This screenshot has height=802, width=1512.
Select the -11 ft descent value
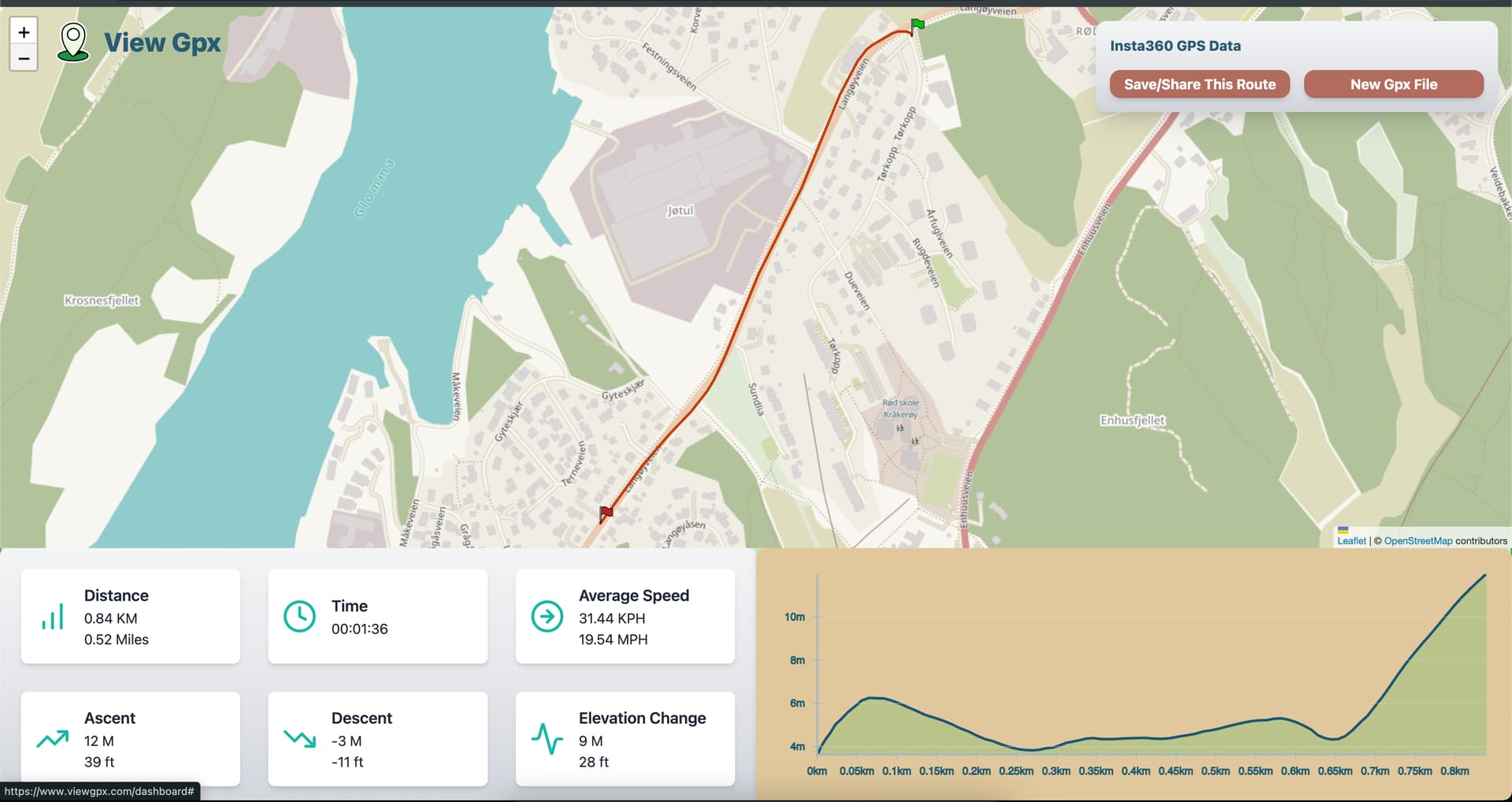click(x=347, y=762)
